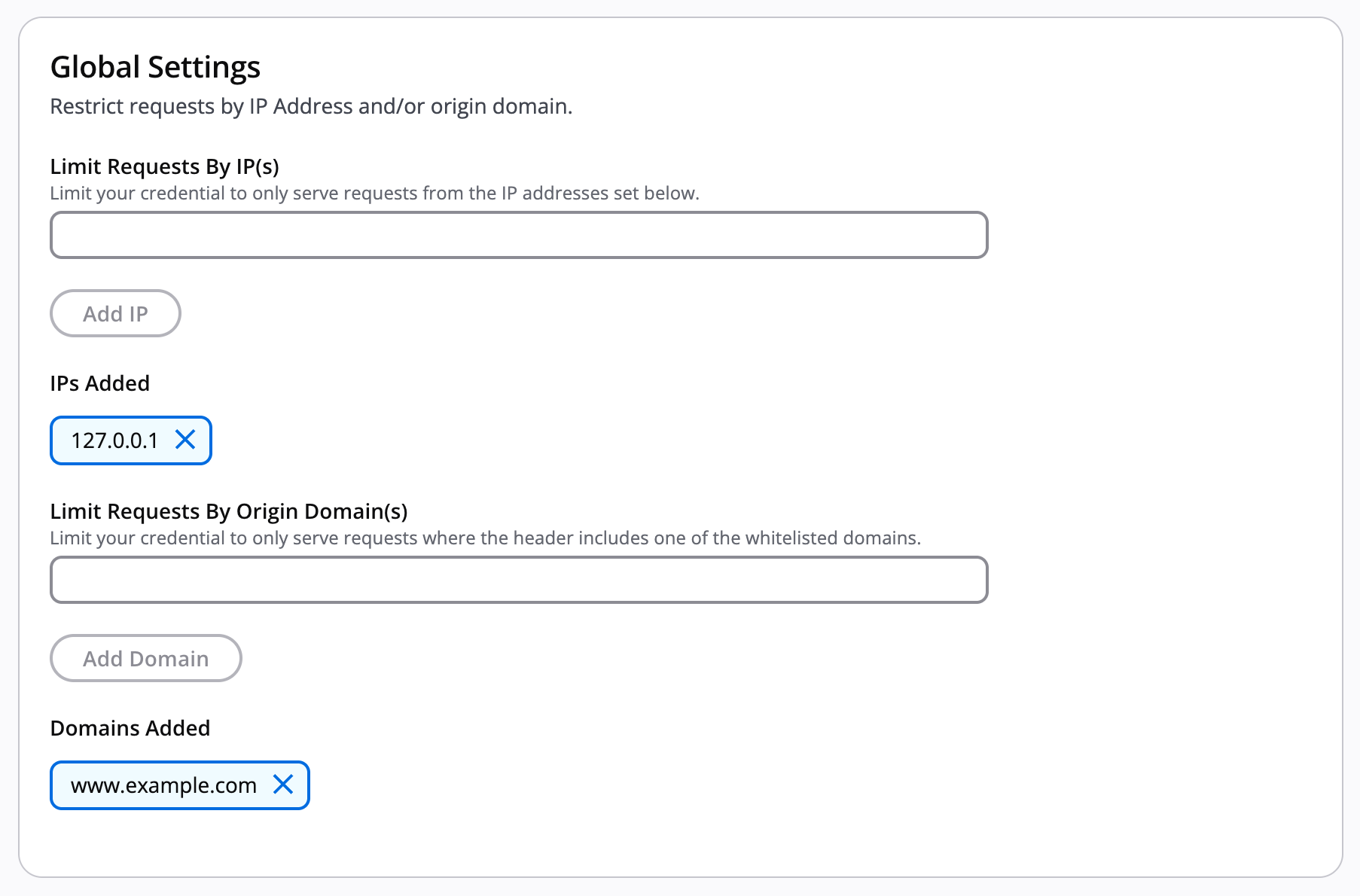Click the close icon in the Domains Added chip
Image resolution: width=1360 pixels, height=896 pixels.
click(285, 785)
